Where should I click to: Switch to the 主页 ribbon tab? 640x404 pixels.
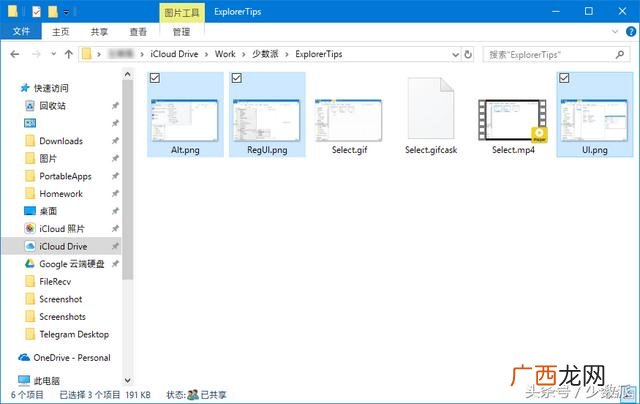(x=60, y=32)
